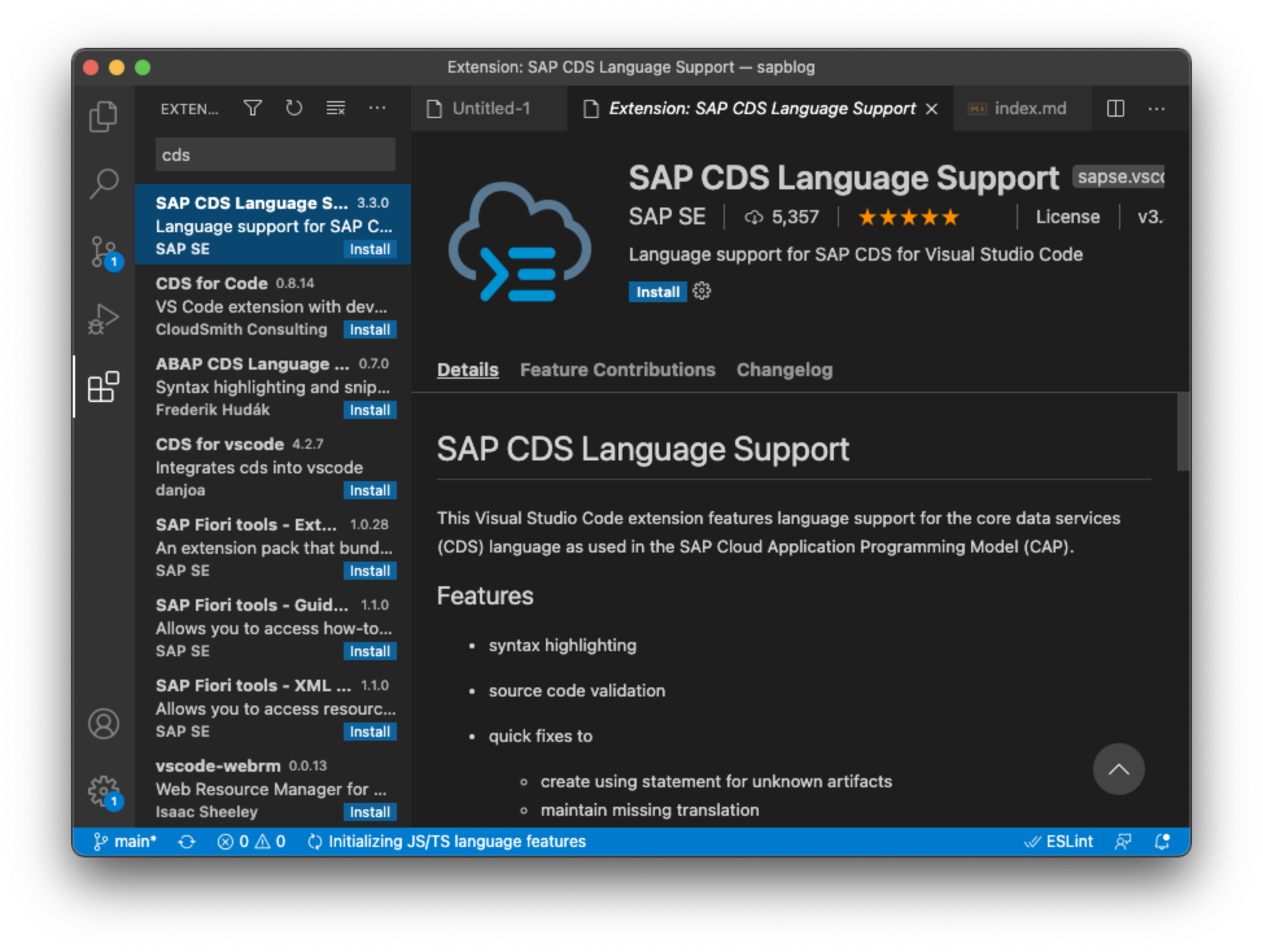The height and width of the screenshot is (952, 1263).
Task: Open the Explorer view in activity bar
Action: [x=103, y=117]
